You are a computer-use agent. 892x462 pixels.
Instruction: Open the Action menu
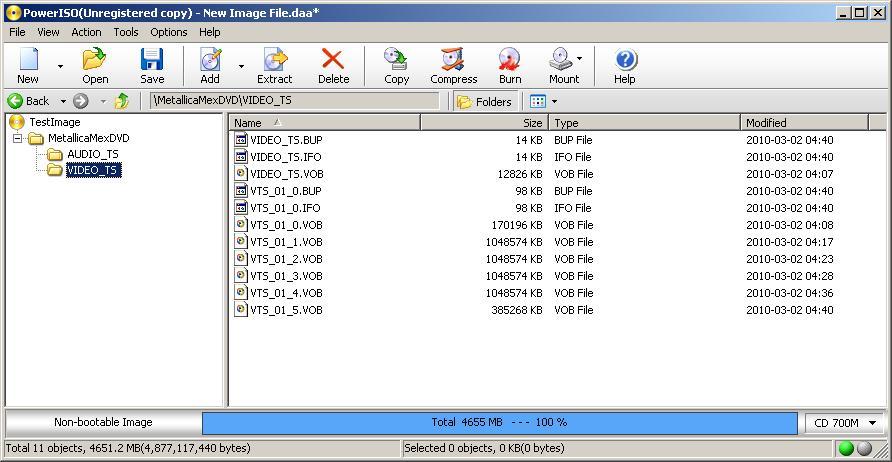click(86, 32)
